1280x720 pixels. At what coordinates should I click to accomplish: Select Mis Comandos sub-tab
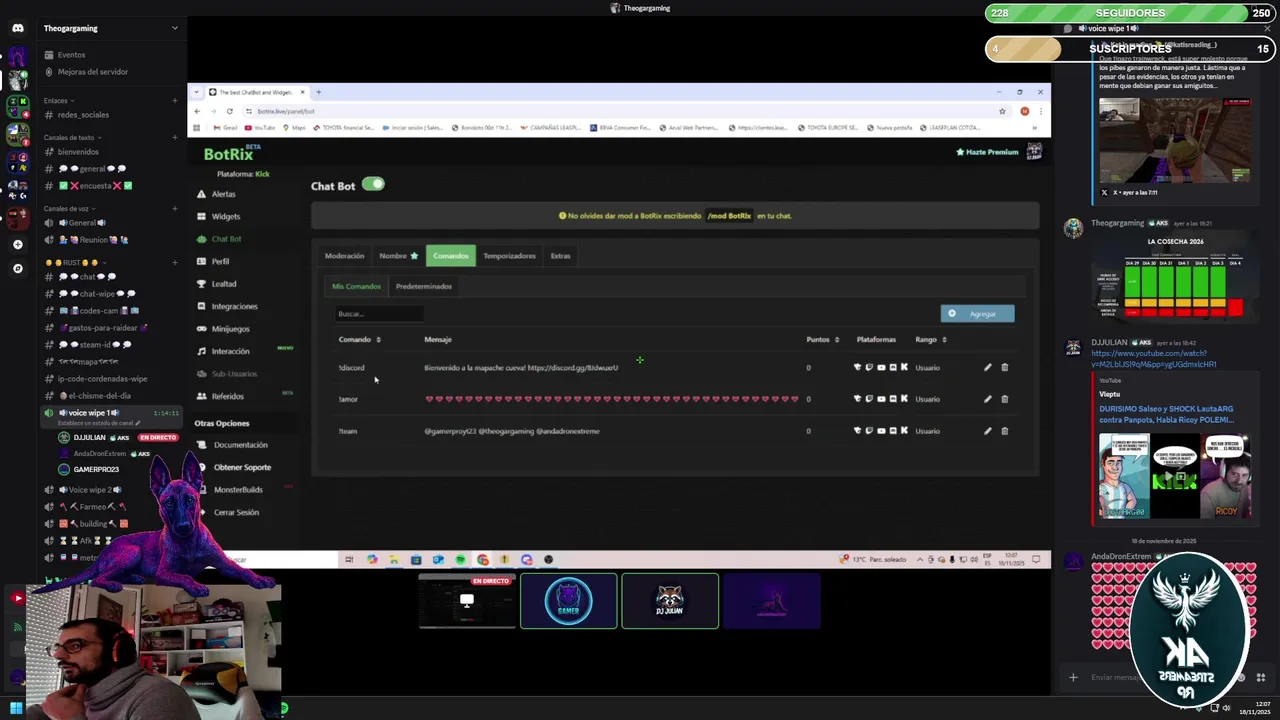356,286
